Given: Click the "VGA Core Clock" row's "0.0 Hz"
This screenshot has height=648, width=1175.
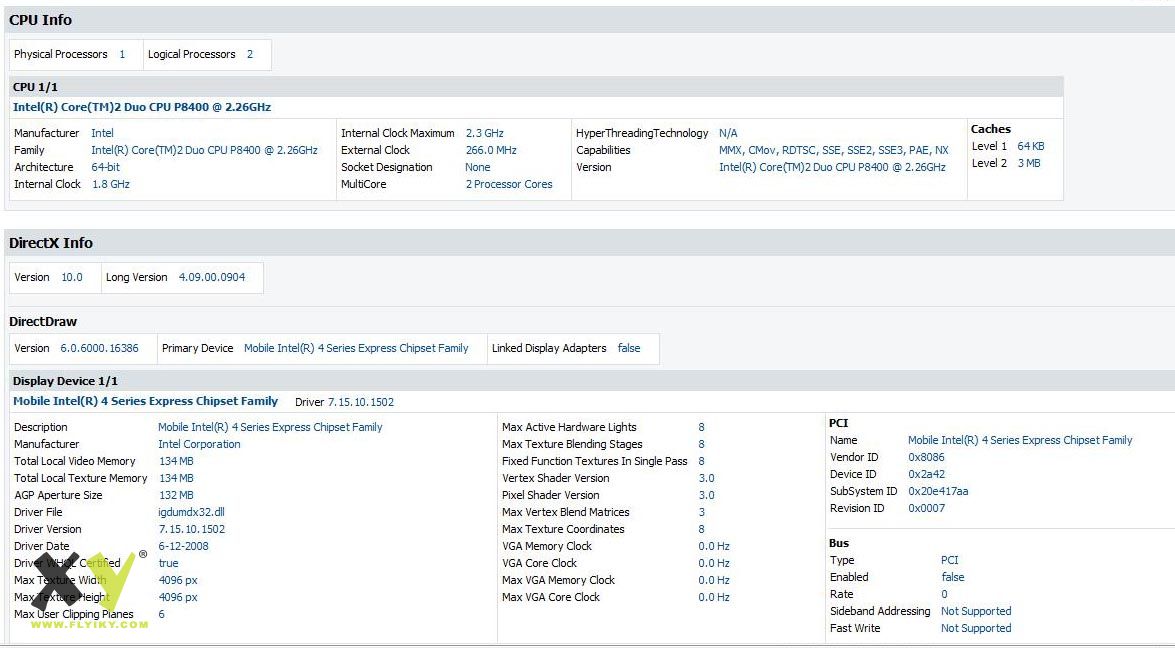Looking at the screenshot, I should click(714, 563).
